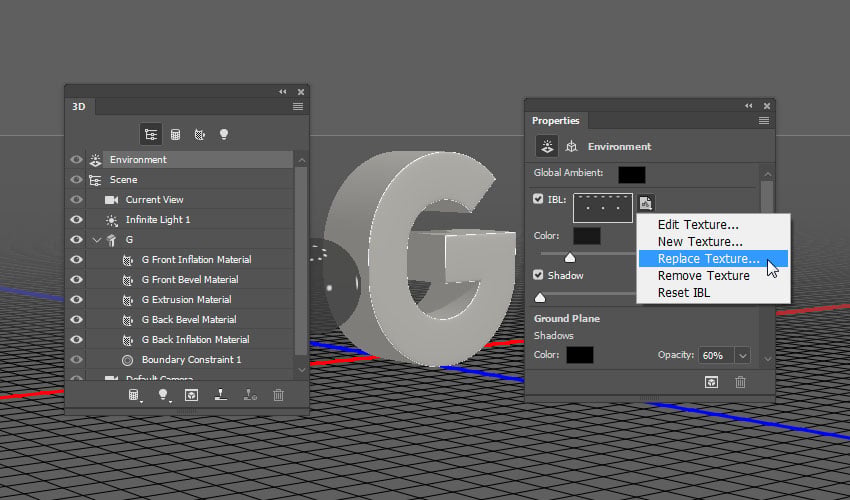Click the G Extrusion Material icon

coord(127,300)
